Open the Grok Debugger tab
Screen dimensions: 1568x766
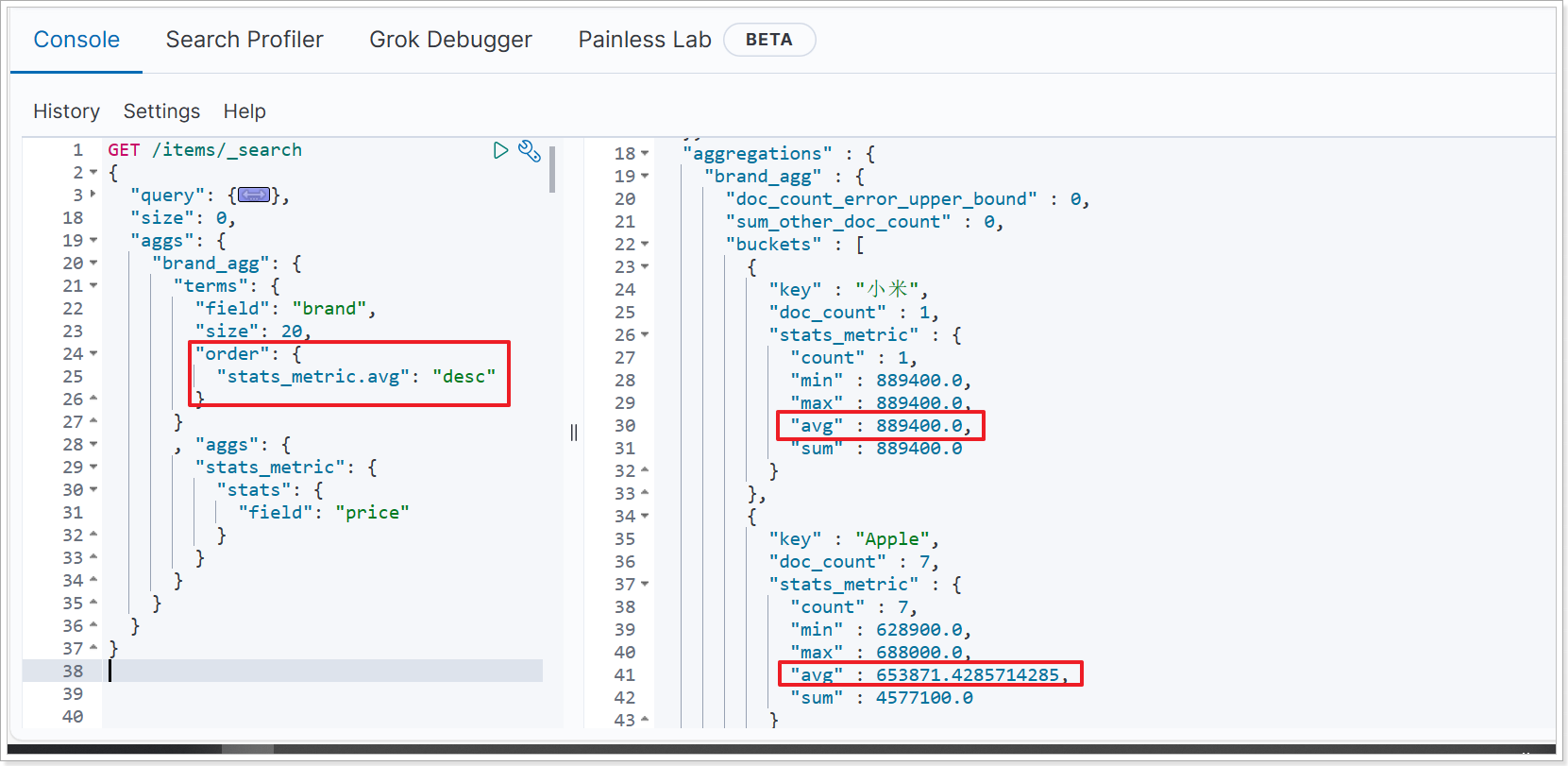[450, 40]
